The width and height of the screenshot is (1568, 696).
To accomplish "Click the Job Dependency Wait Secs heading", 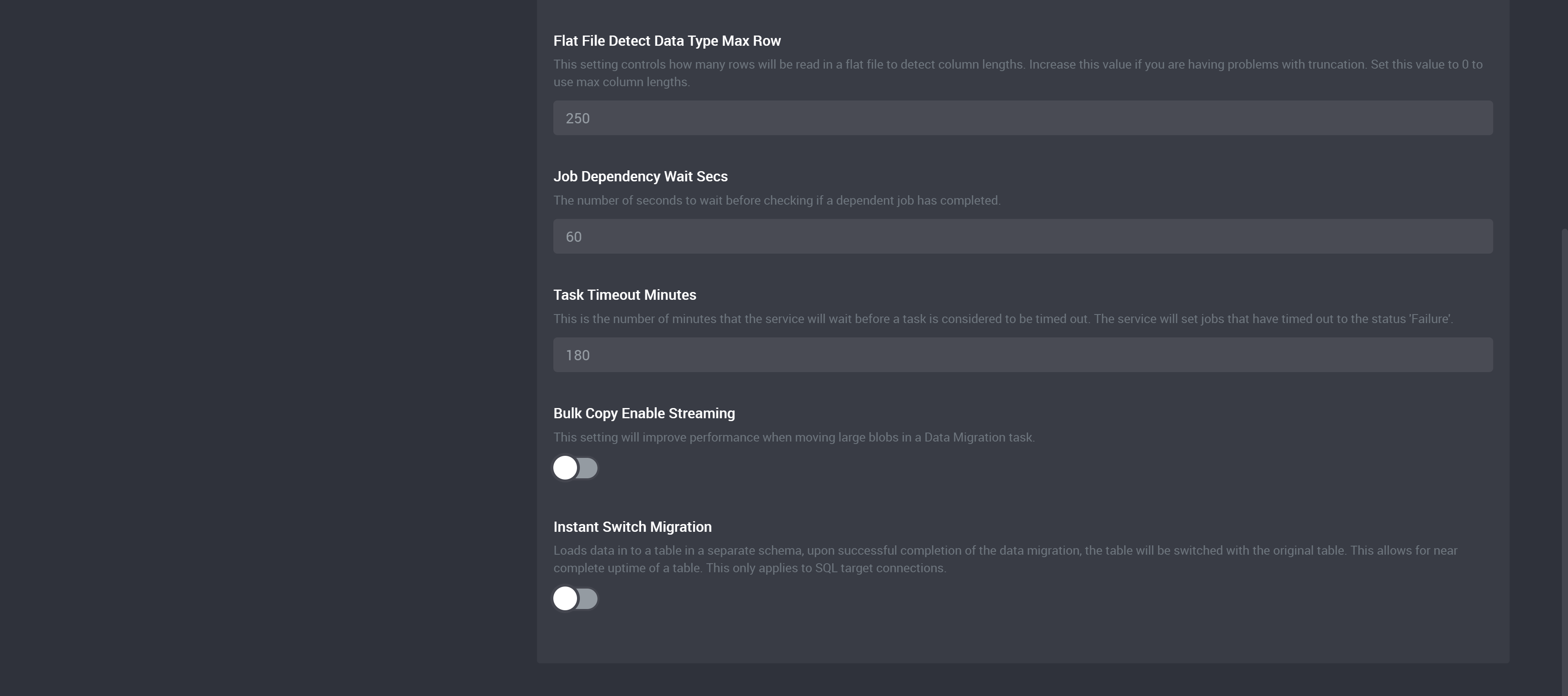I will (x=640, y=176).
